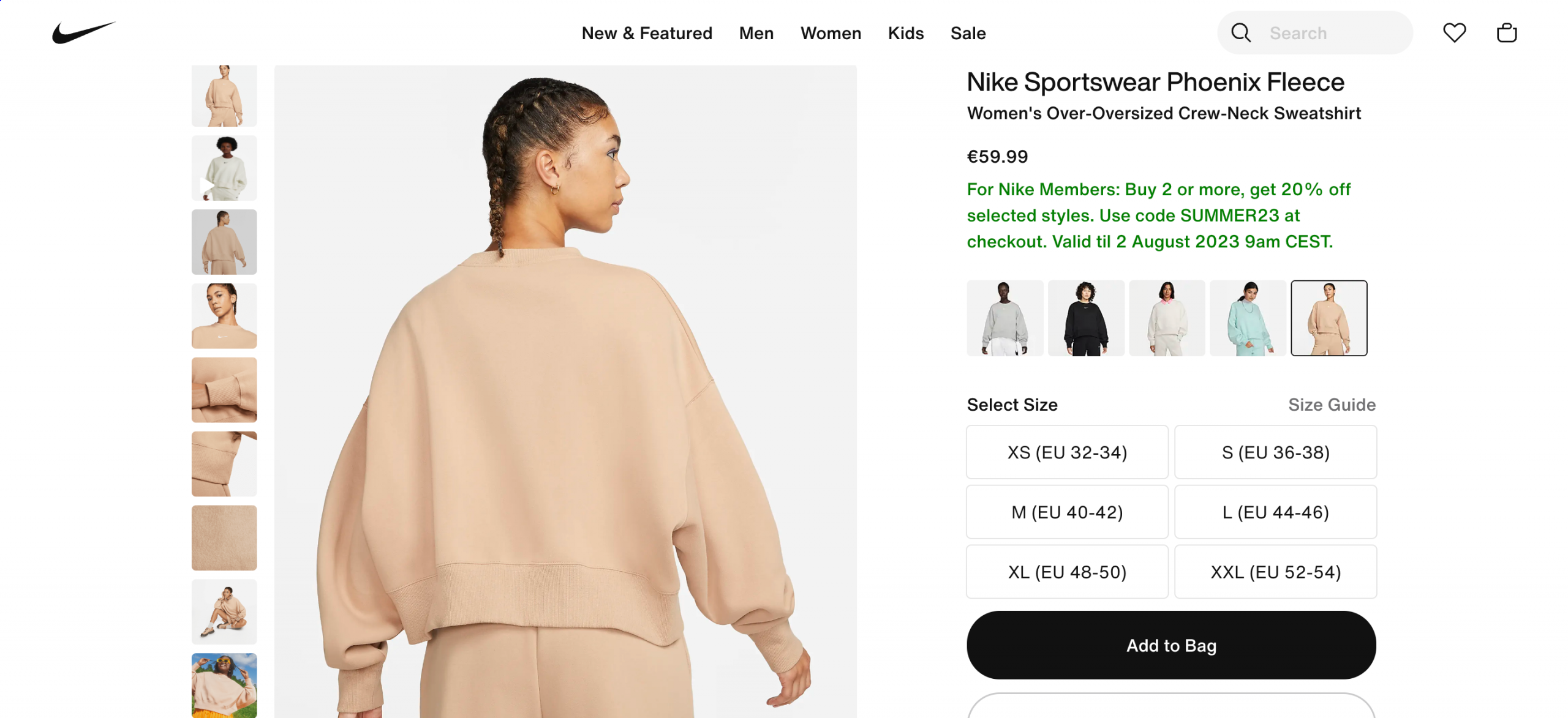Navigate to Women menu item
The width and height of the screenshot is (1568, 718).
click(x=831, y=32)
